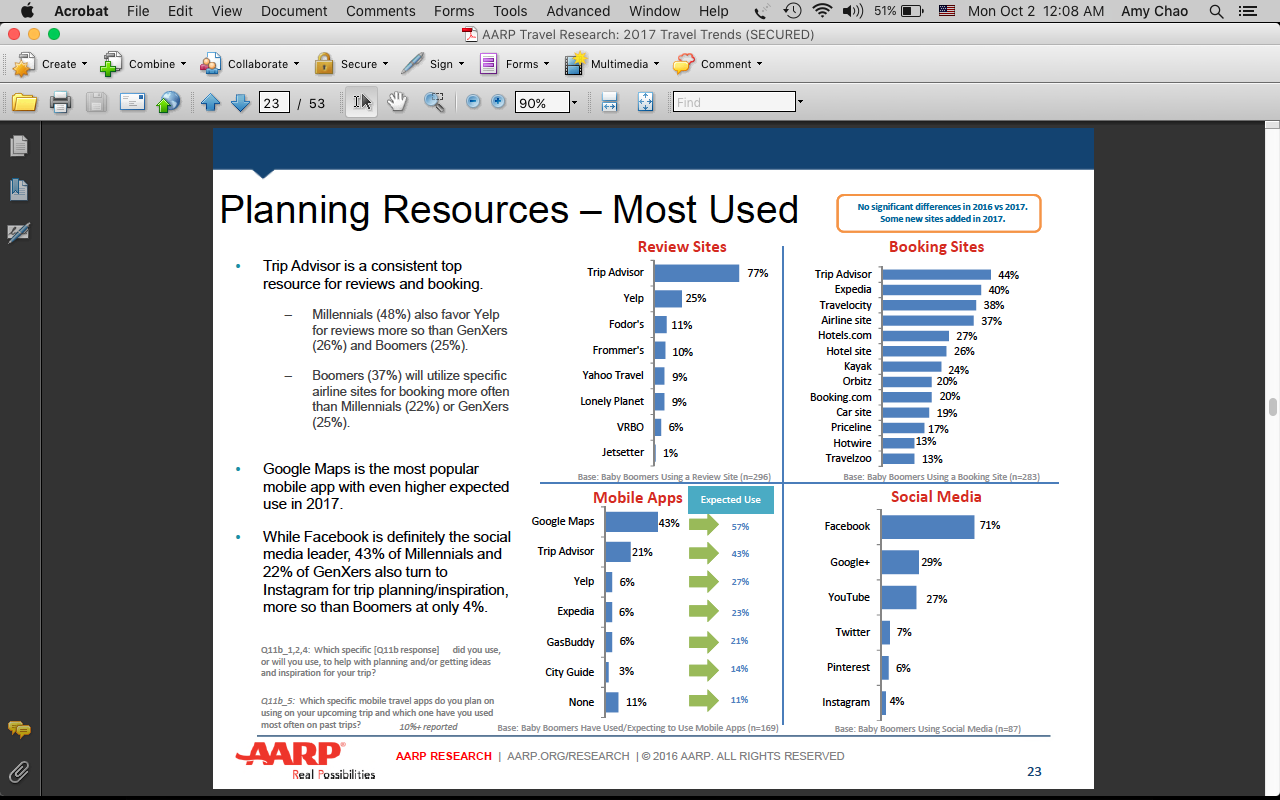The width and height of the screenshot is (1280, 800).
Task: Open the Multimedia menu
Action: point(611,64)
